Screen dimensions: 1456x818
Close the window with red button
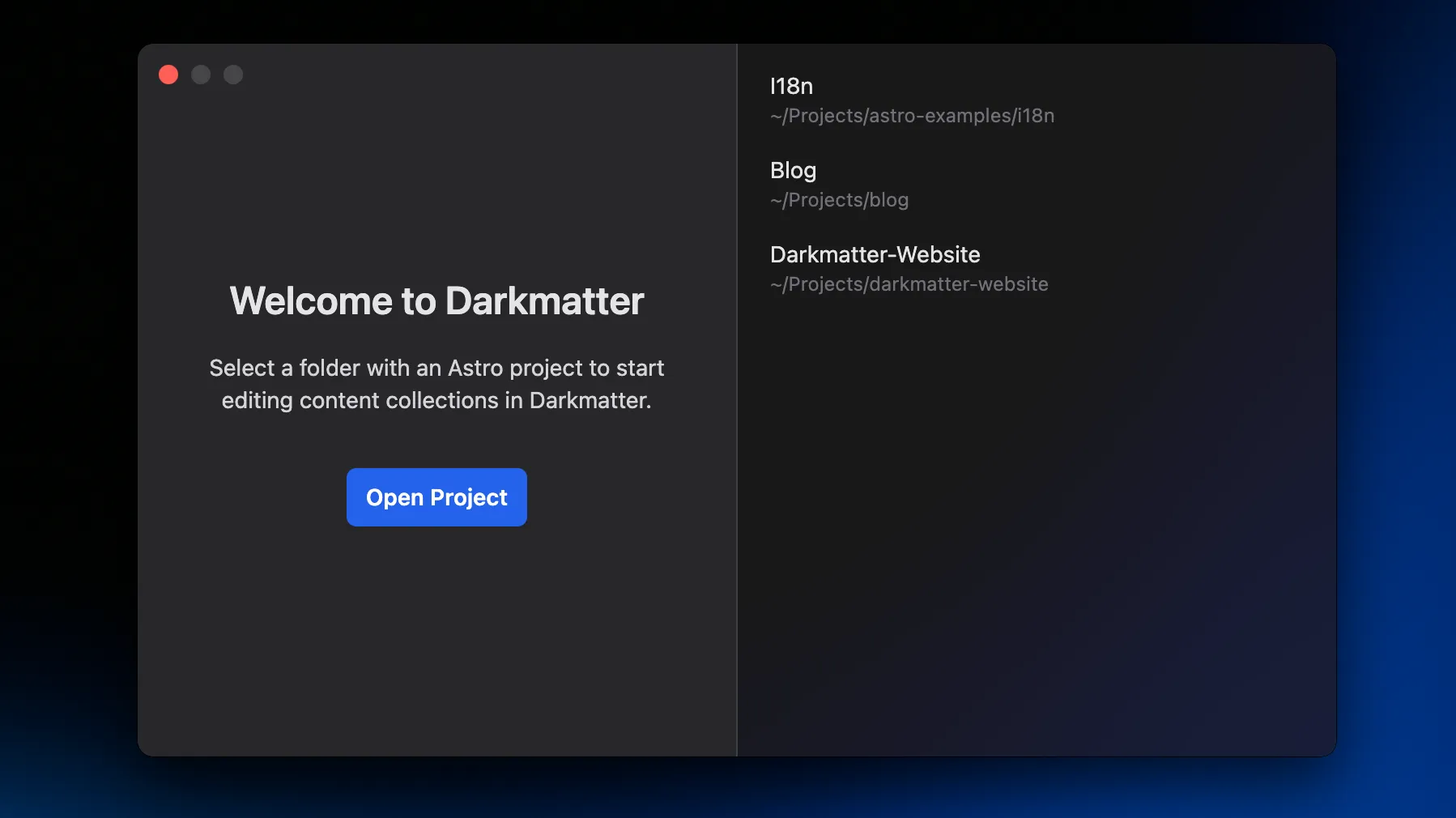(168, 75)
